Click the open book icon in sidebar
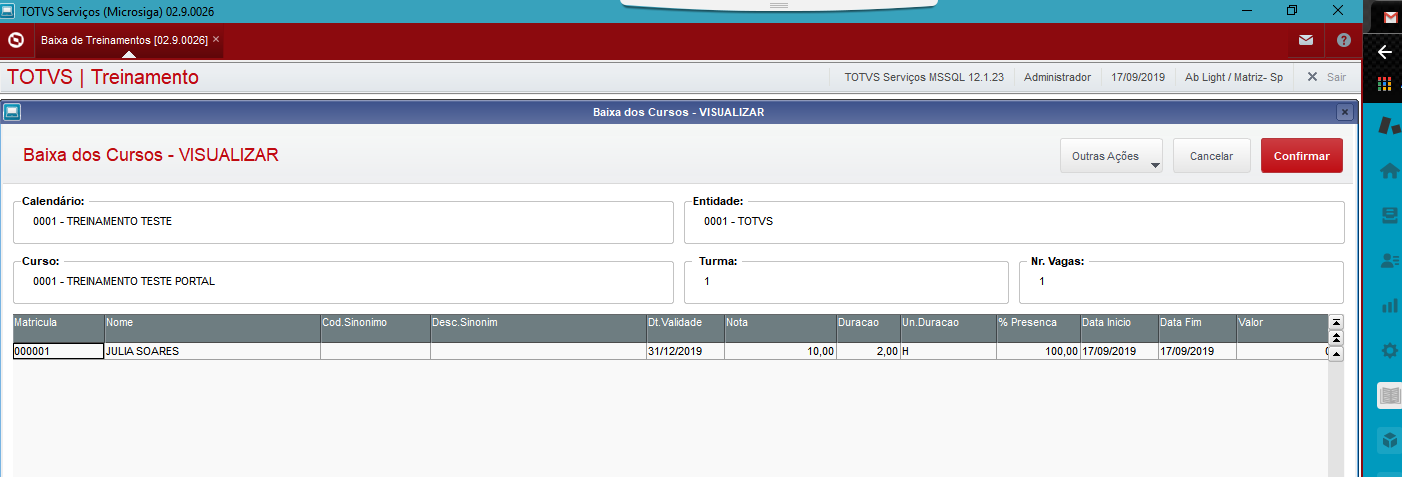 (1389, 395)
